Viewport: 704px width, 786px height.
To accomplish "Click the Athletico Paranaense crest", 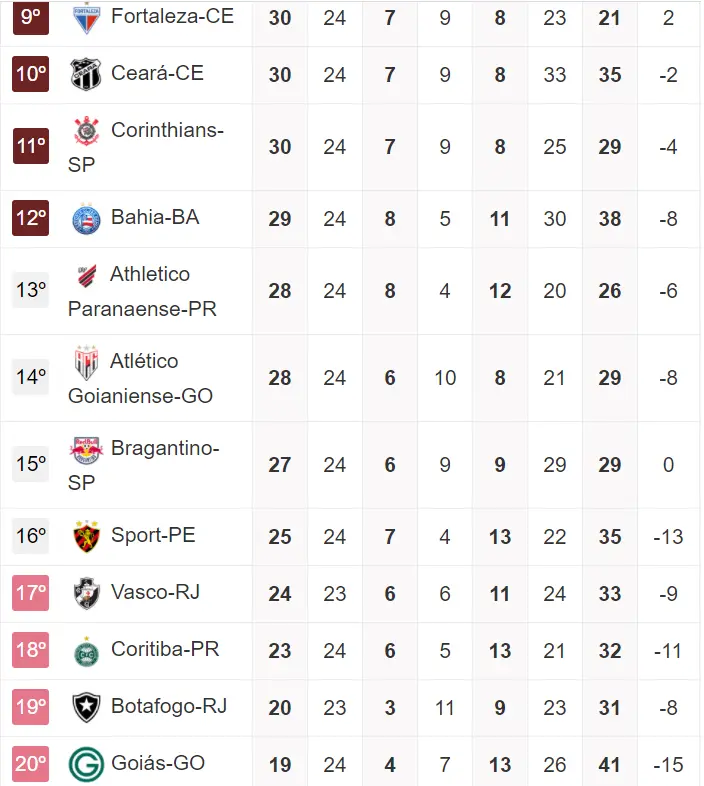I will click(86, 275).
